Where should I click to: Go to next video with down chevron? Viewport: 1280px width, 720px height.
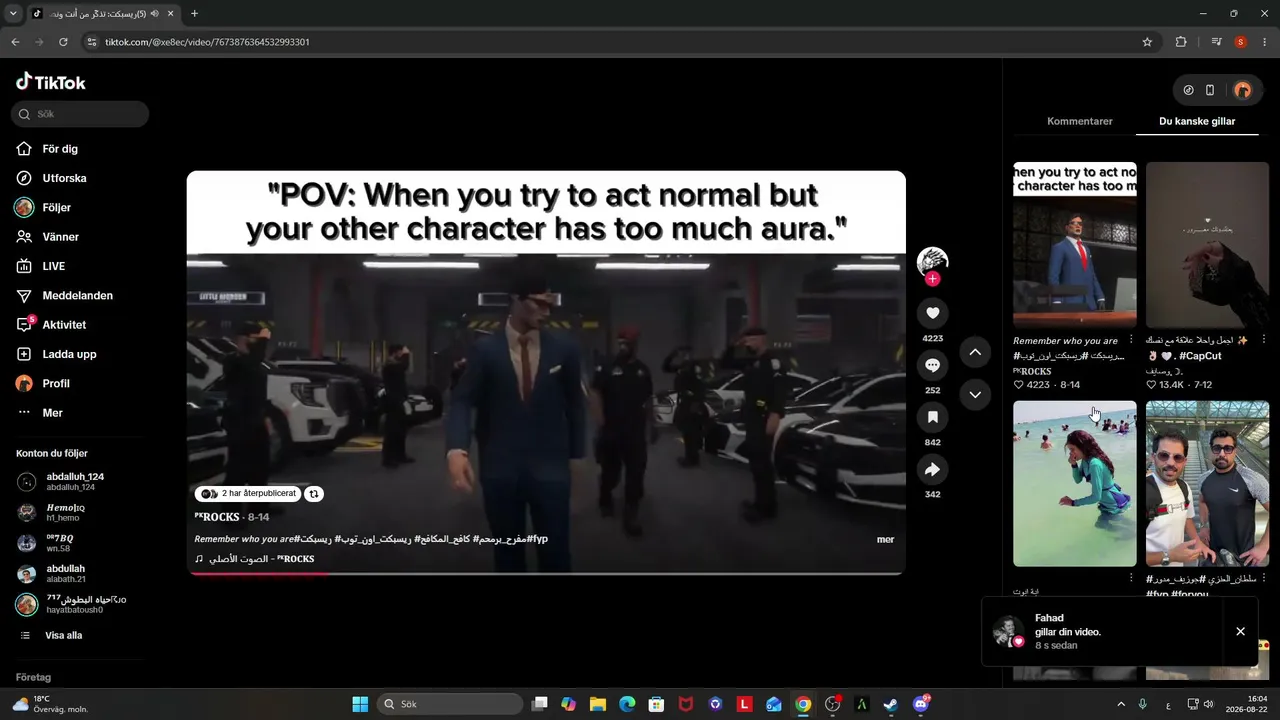[975, 395]
